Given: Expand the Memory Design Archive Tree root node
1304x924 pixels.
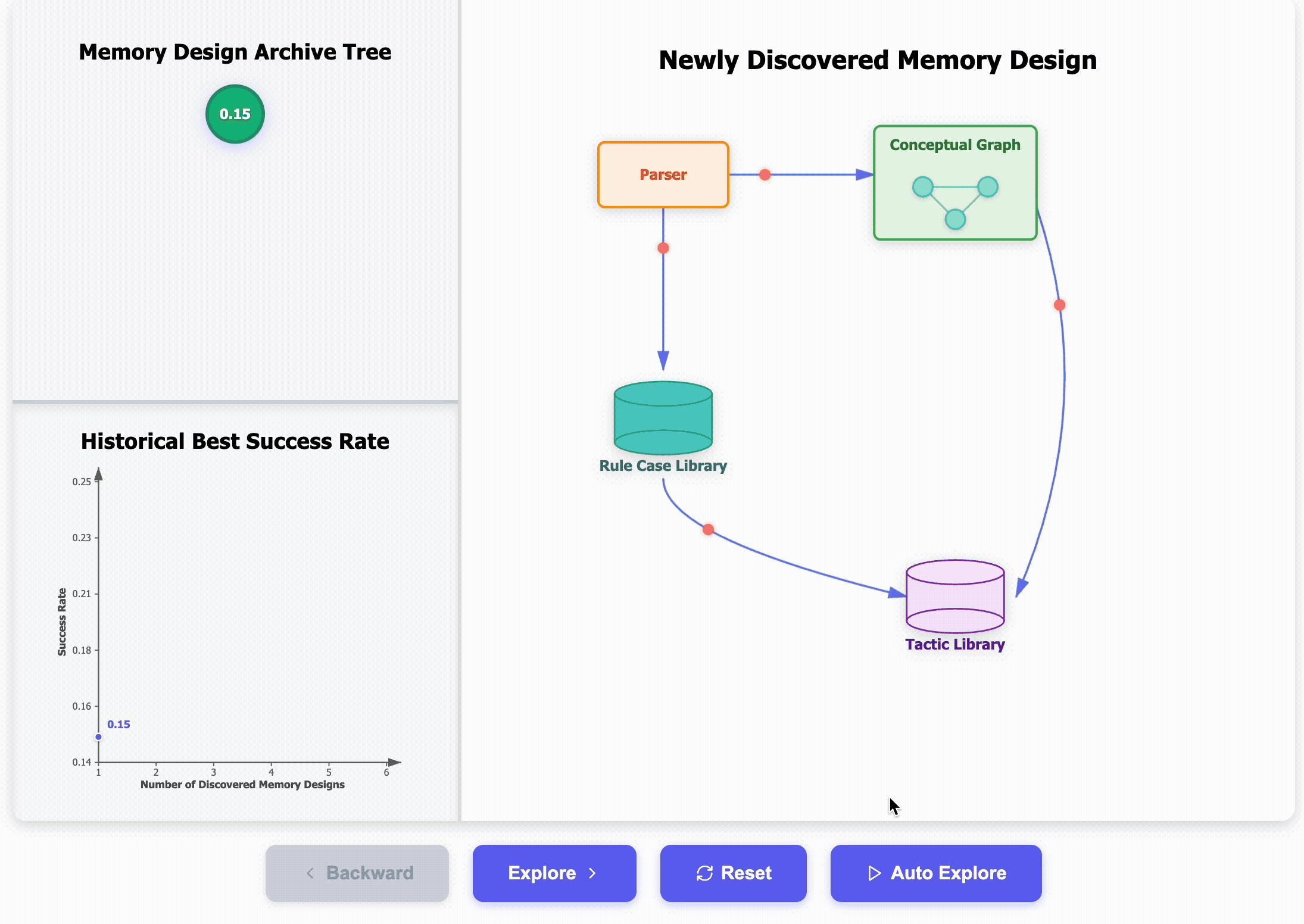Looking at the screenshot, I should [x=235, y=114].
